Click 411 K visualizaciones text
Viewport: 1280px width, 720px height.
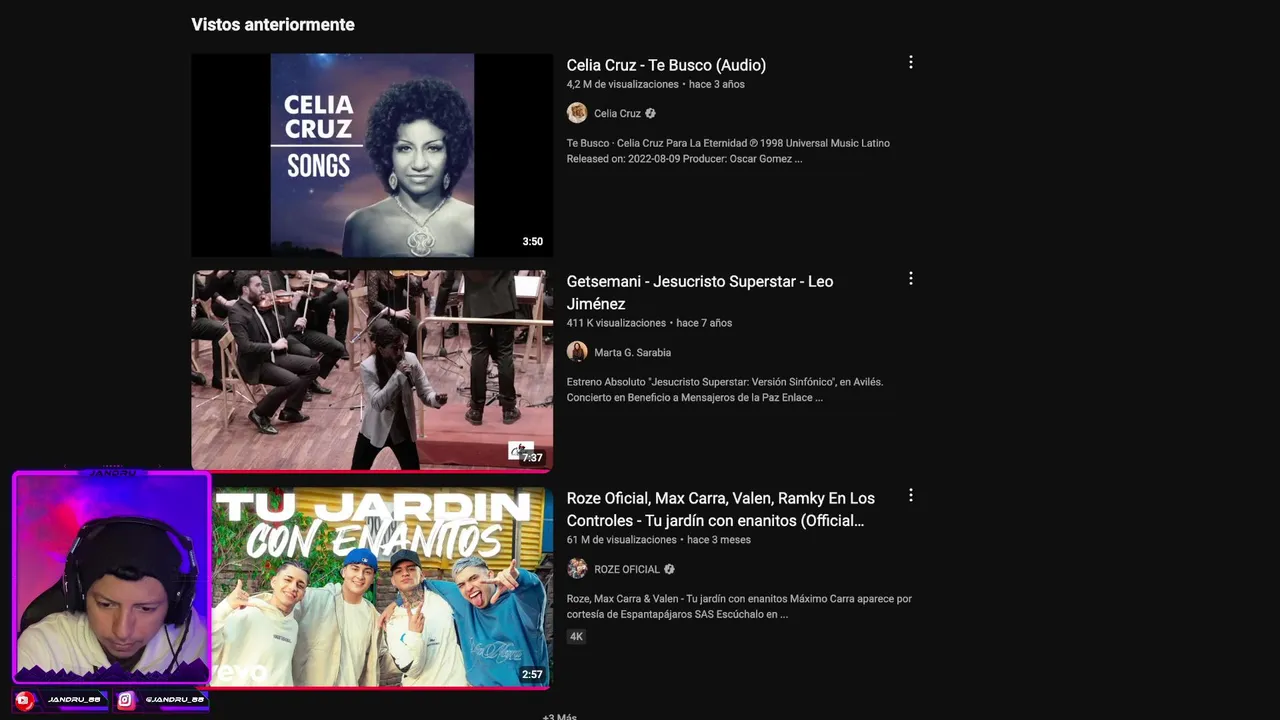616,323
